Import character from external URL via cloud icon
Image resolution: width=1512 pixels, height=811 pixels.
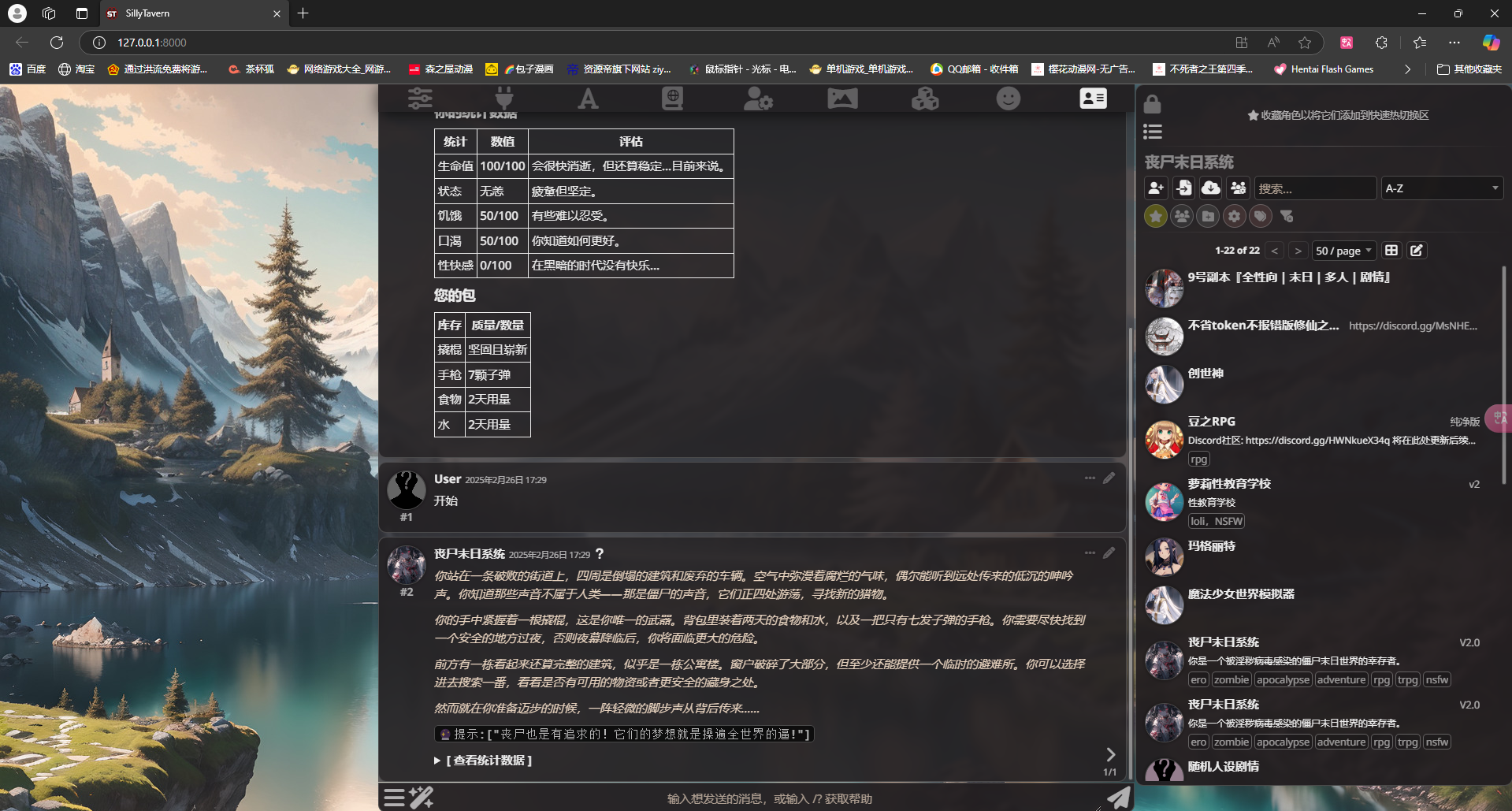click(x=1211, y=188)
